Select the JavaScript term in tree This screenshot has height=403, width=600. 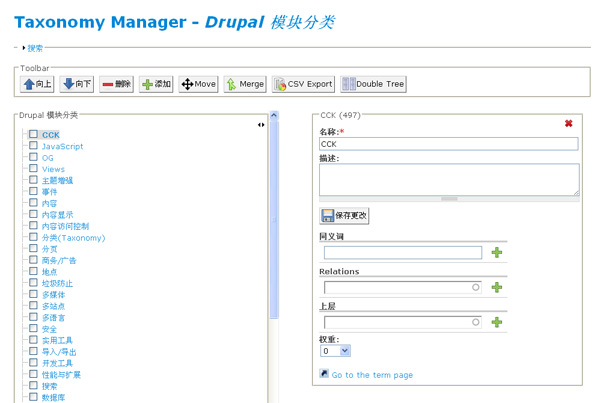[62, 146]
